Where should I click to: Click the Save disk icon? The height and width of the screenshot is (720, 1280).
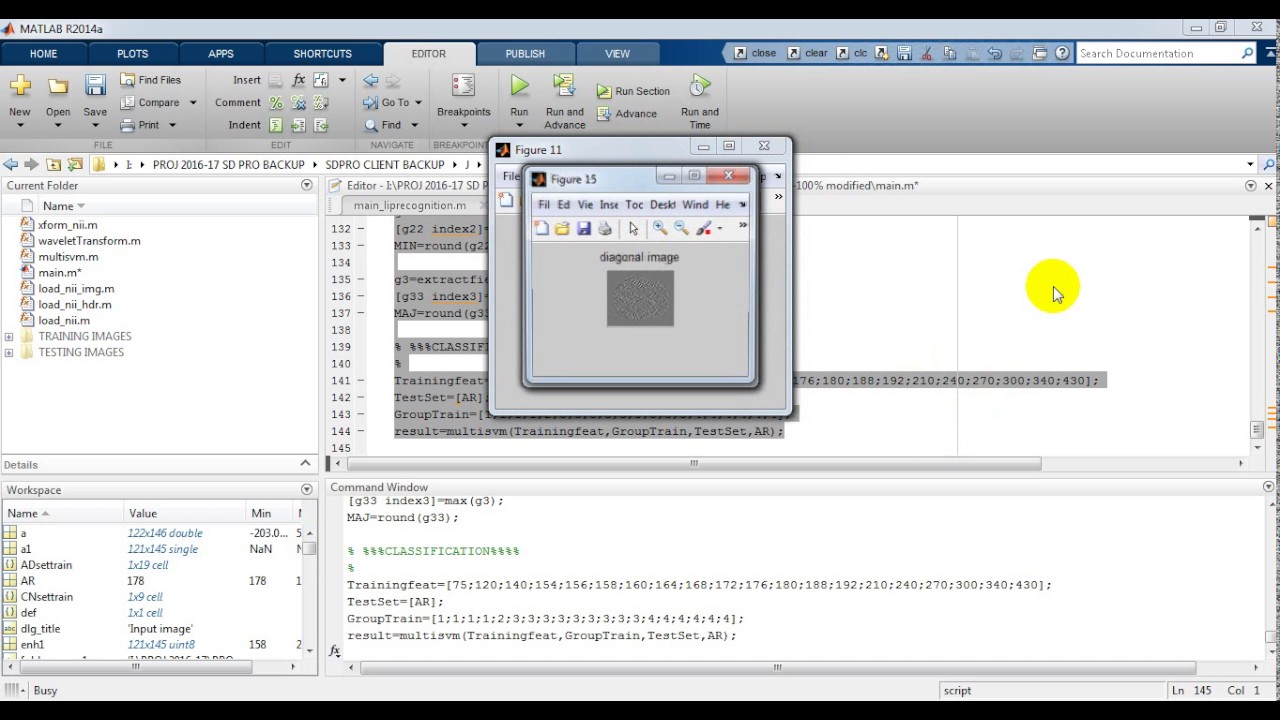(95, 87)
